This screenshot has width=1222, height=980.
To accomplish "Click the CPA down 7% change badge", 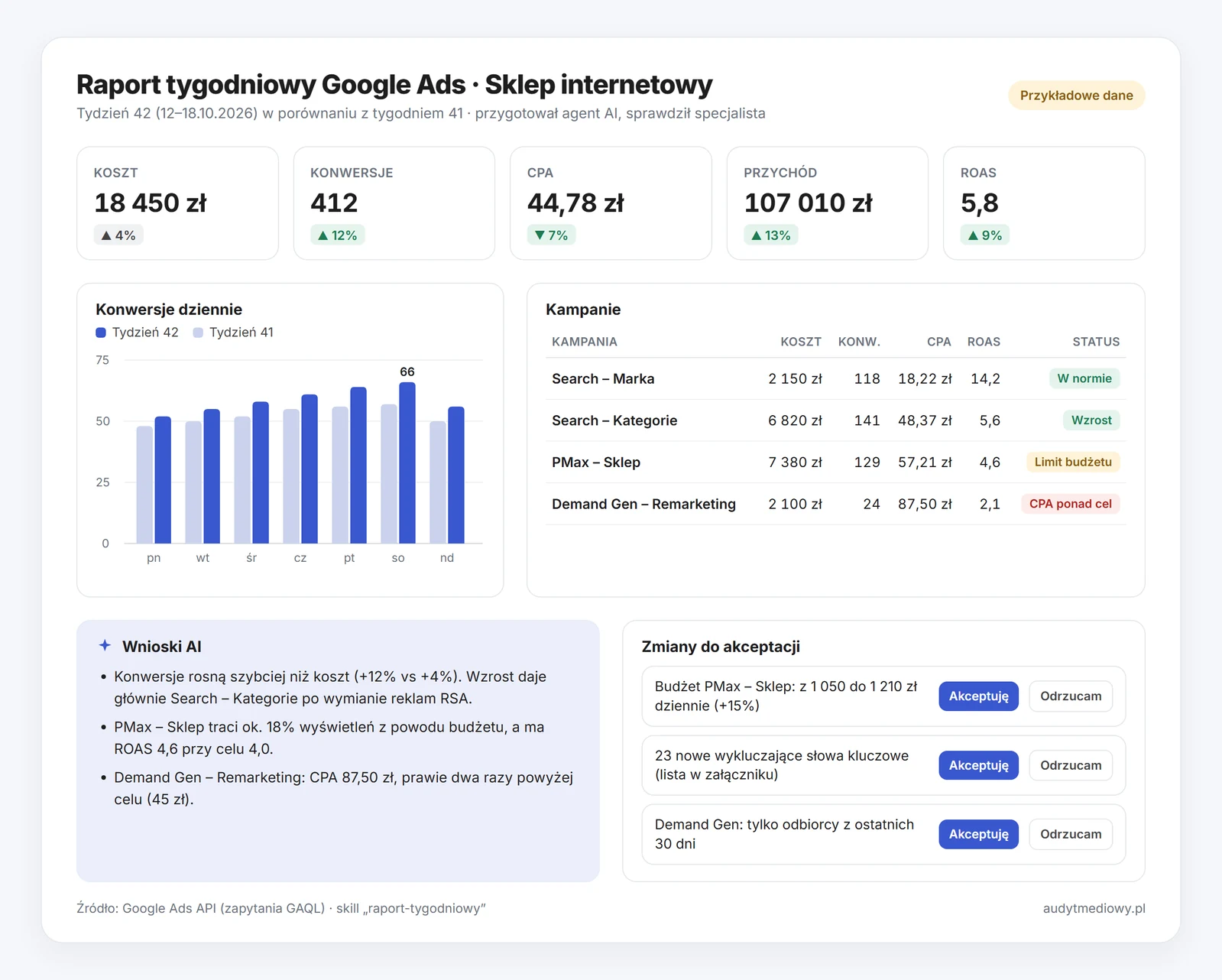I will 551,235.
